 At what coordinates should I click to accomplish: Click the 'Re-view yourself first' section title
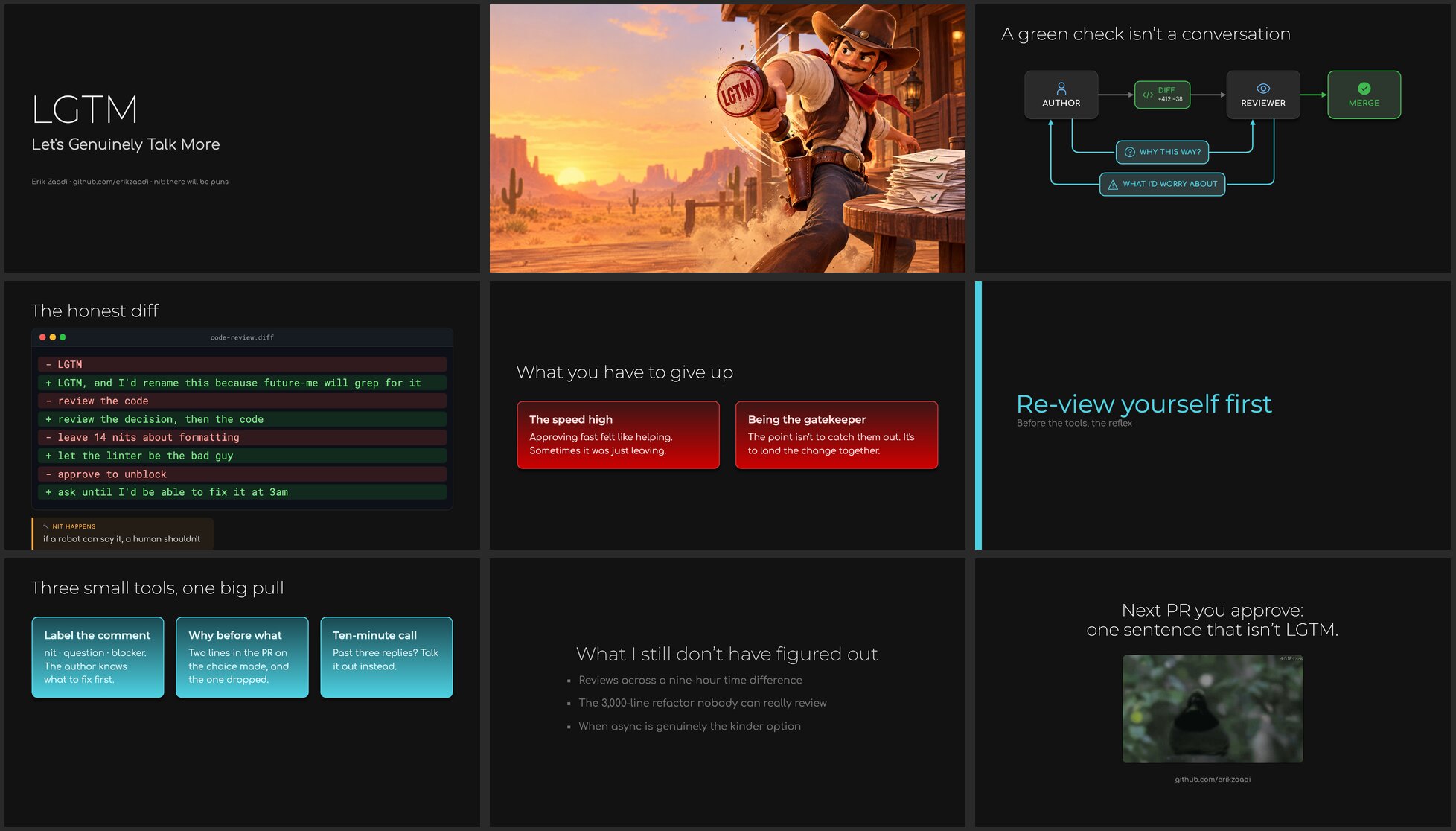point(1144,404)
